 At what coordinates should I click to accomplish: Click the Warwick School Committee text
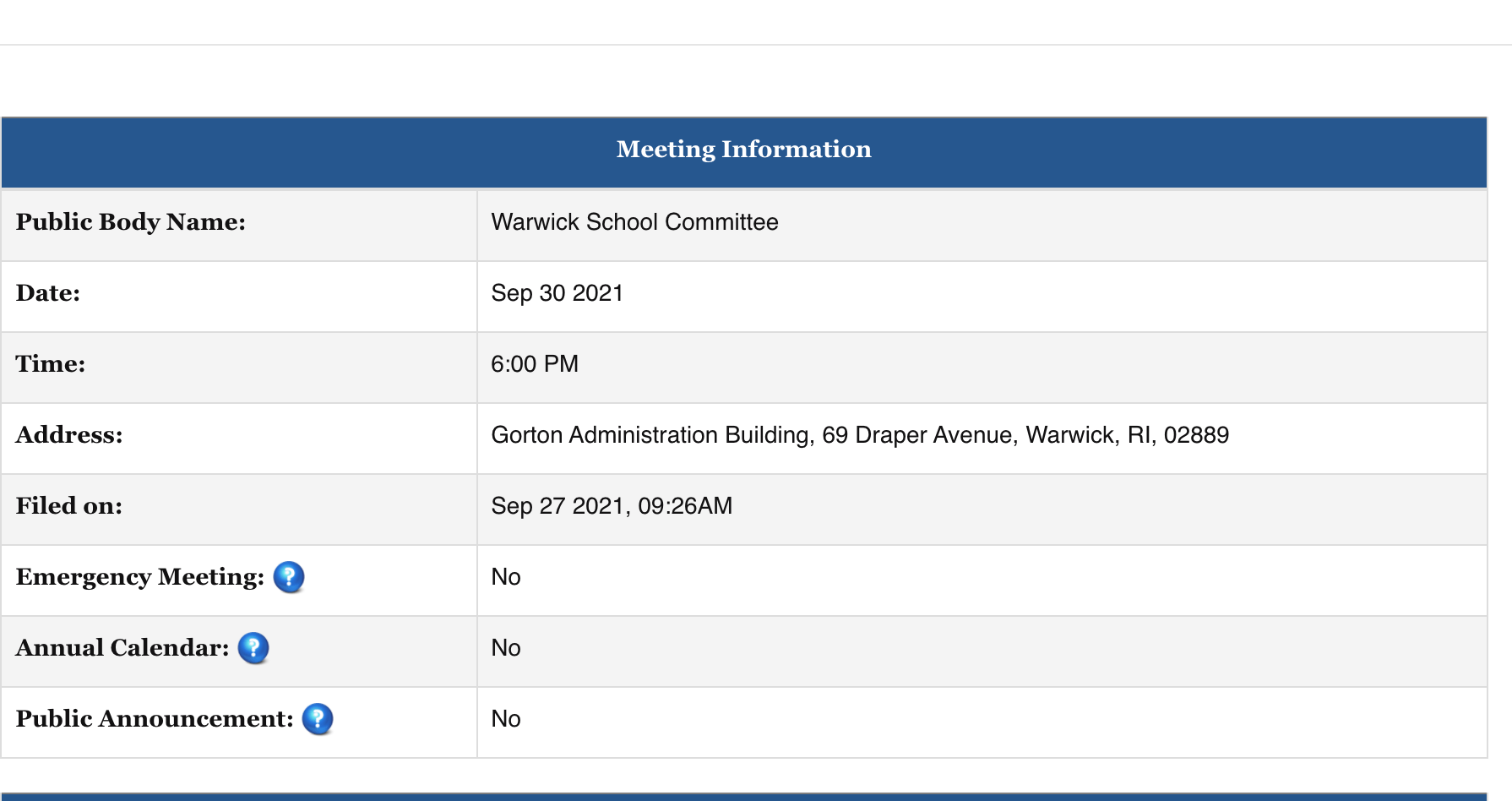(635, 222)
